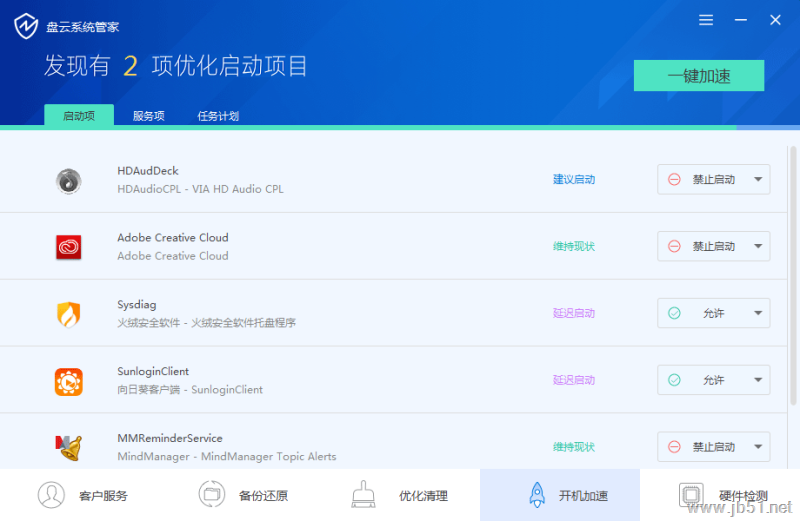Open HDAudDeck 禁止启动 combo box
The width and height of the screenshot is (800, 521).
(x=713, y=180)
